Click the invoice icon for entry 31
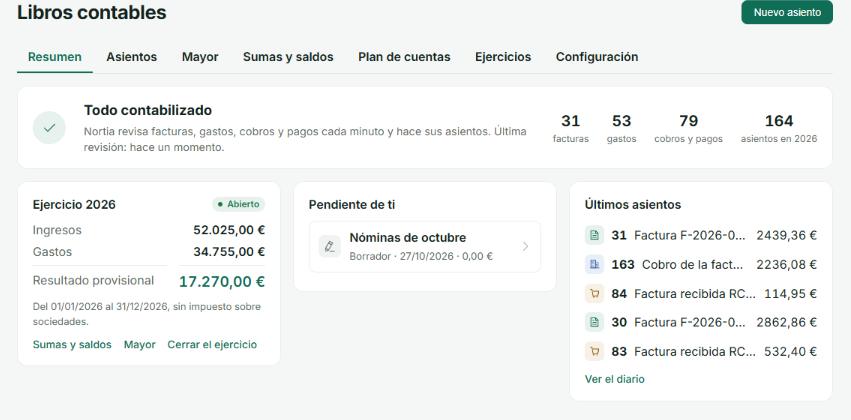Screen dimensions: 851x420 (594, 236)
